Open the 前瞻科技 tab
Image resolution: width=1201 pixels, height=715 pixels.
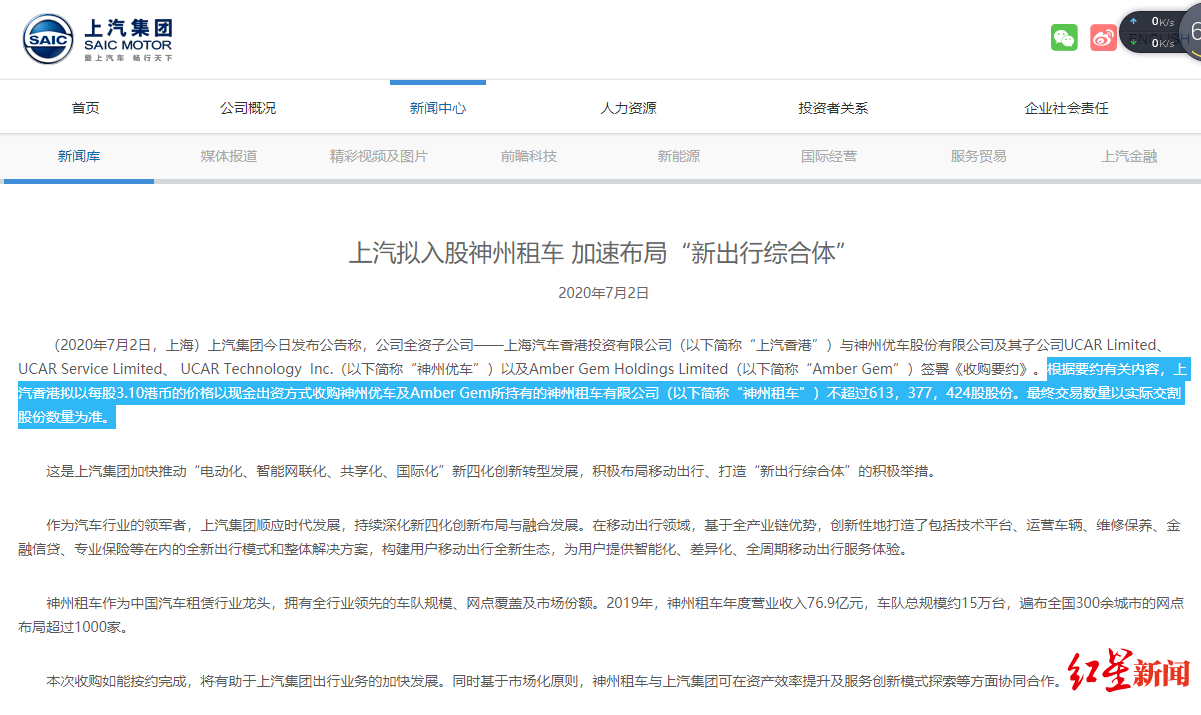click(x=529, y=156)
